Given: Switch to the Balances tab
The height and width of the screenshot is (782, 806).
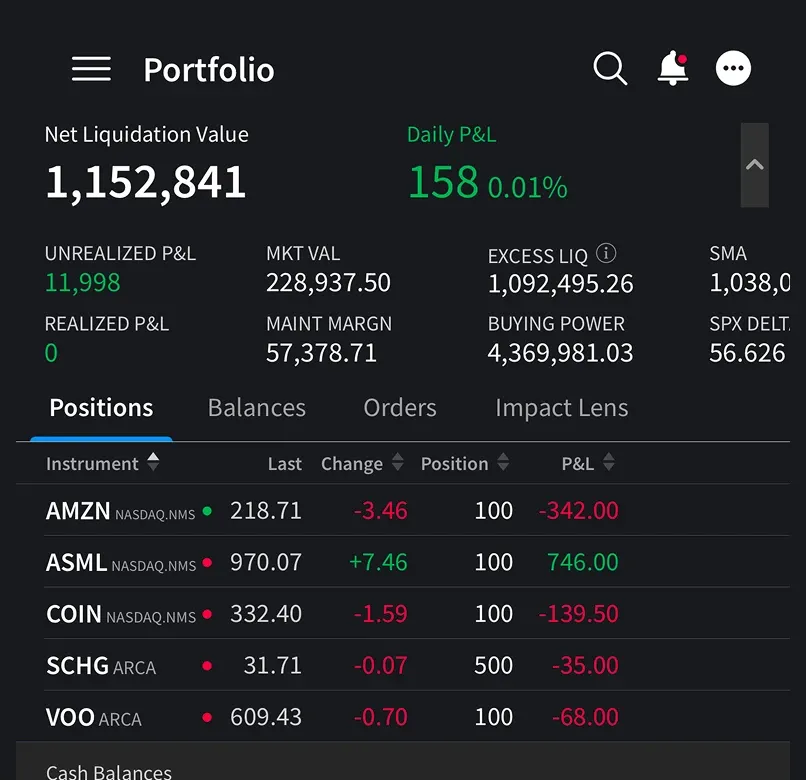Looking at the screenshot, I should pos(256,408).
